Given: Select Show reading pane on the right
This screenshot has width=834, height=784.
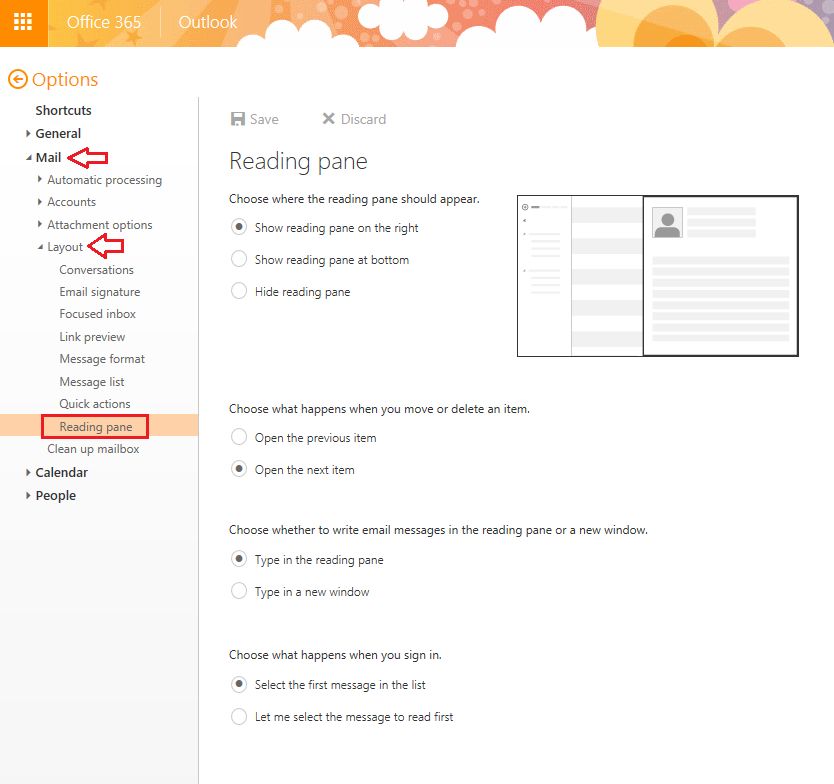Looking at the screenshot, I should (x=239, y=227).
